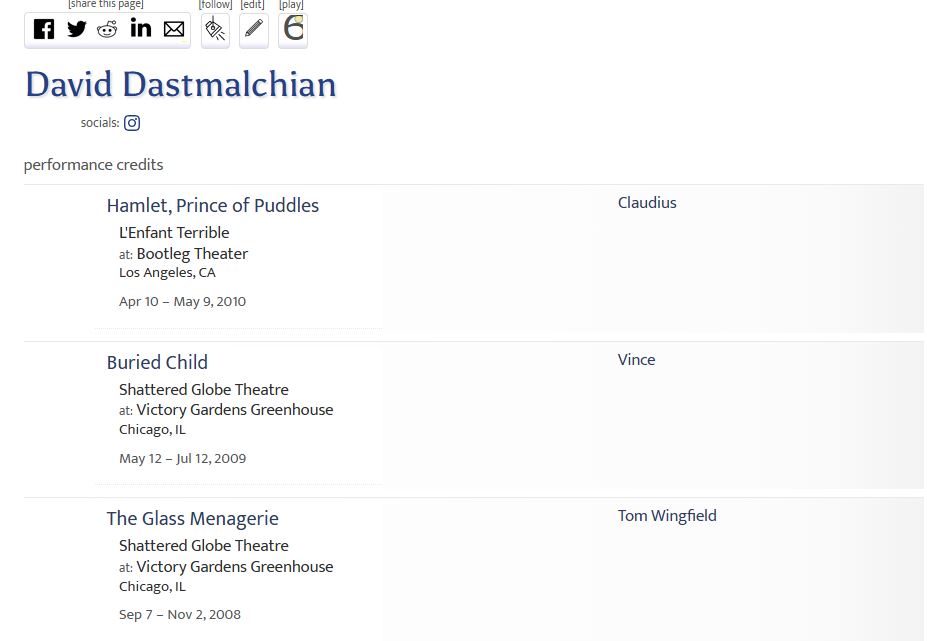Open Shattered Globe Theatre under Glass Menagerie
The width and height of the screenshot is (927, 641).
pos(204,546)
